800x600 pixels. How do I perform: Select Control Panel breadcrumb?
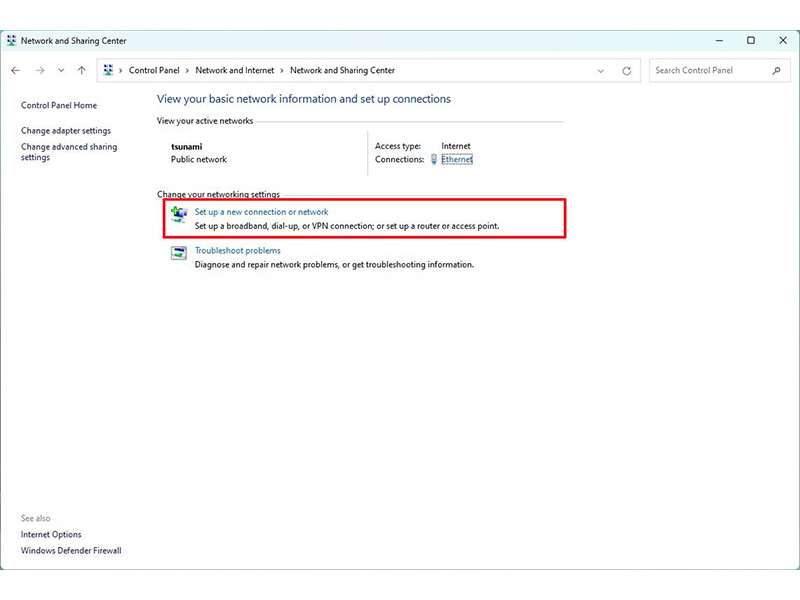point(154,70)
